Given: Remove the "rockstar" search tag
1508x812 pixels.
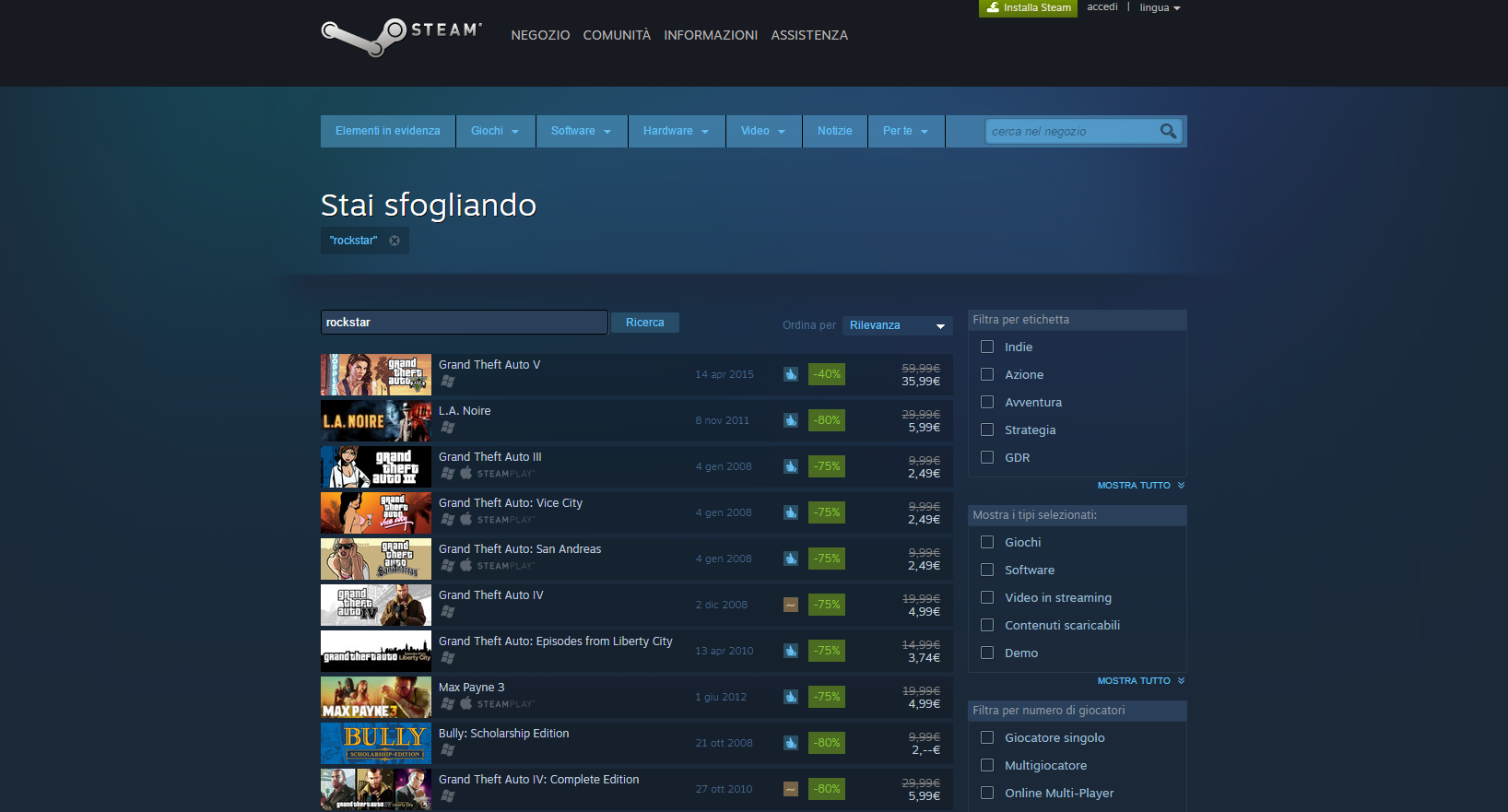Looking at the screenshot, I should tap(395, 241).
